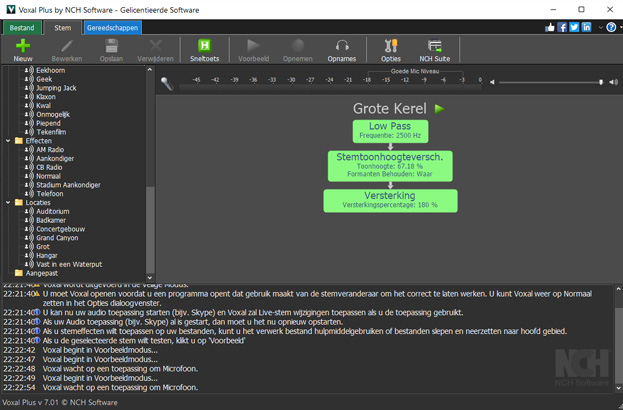Screen dimensions: 623x410
Task: Share via the Facebook icon
Action: tap(562, 27)
